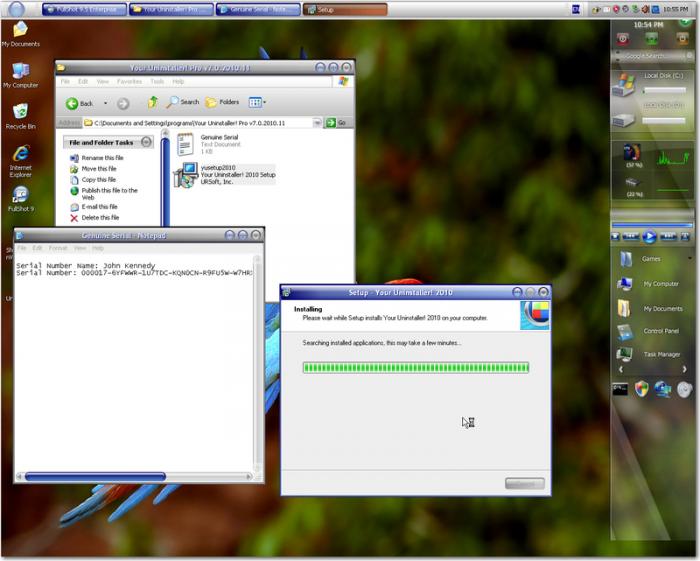Click the sidebar media player play button
Screen dimensions: 700x561
click(x=649, y=237)
